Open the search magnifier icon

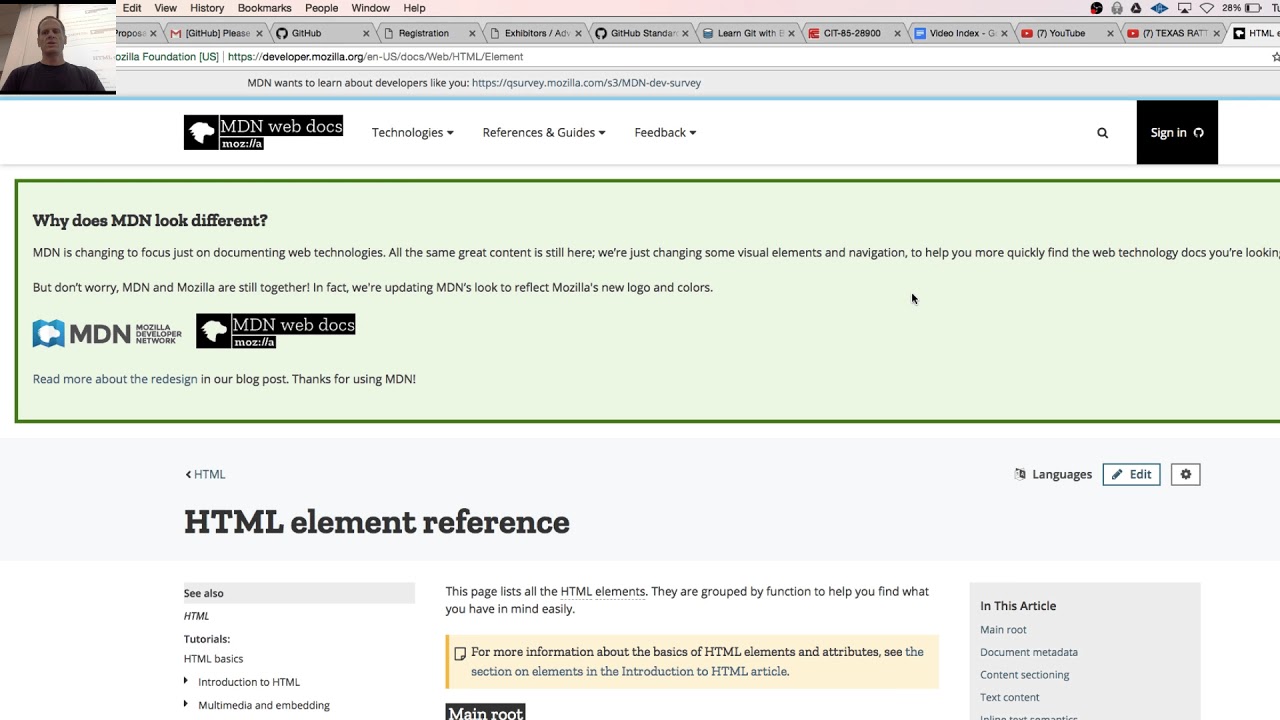tap(1102, 132)
